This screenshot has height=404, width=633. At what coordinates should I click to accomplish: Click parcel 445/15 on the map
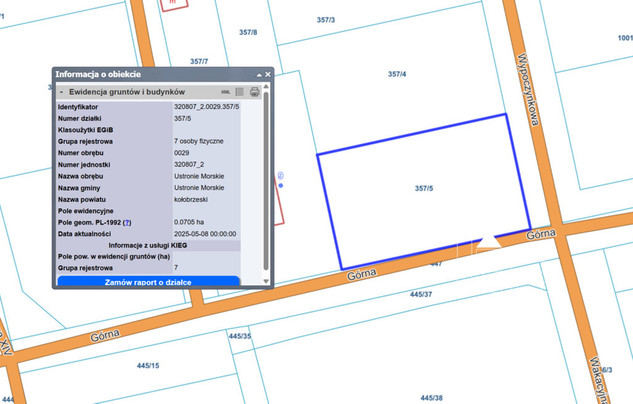point(149,366)
